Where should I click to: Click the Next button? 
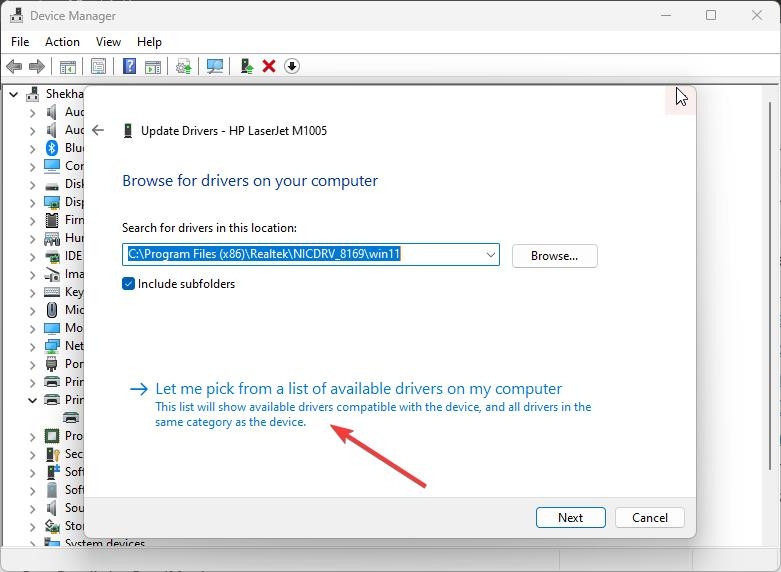tap(571, 518)
